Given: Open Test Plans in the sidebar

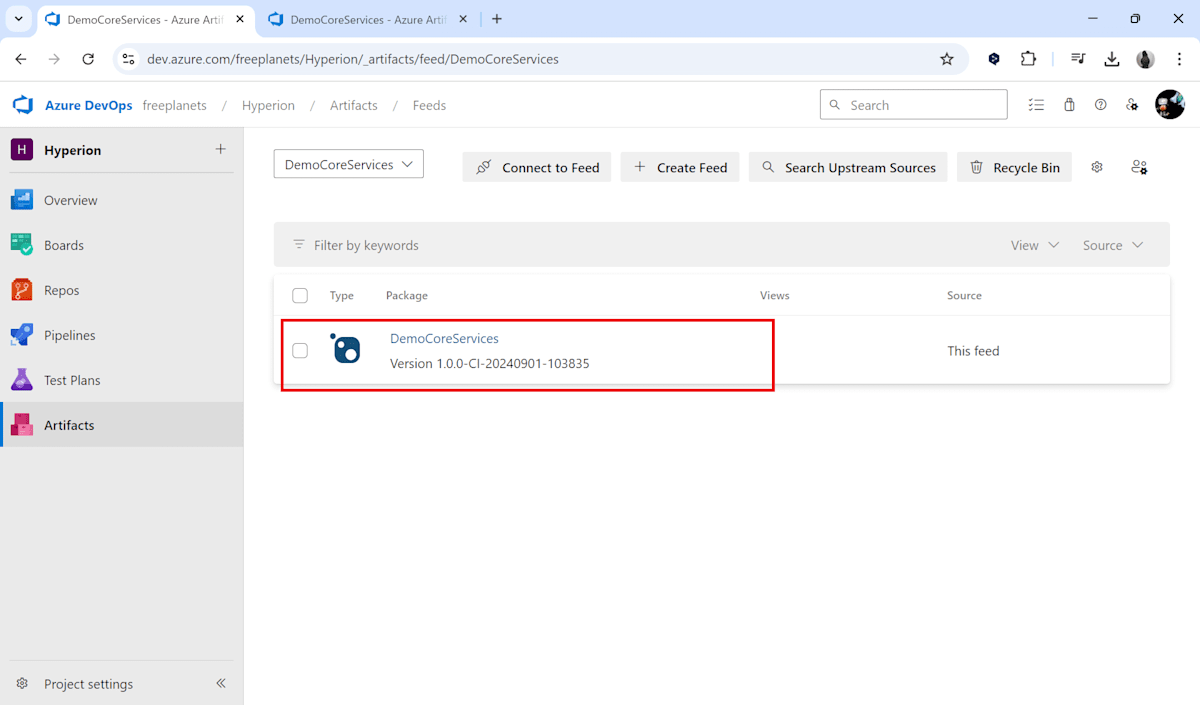Looking at the screenshot, I should (121, 380).
